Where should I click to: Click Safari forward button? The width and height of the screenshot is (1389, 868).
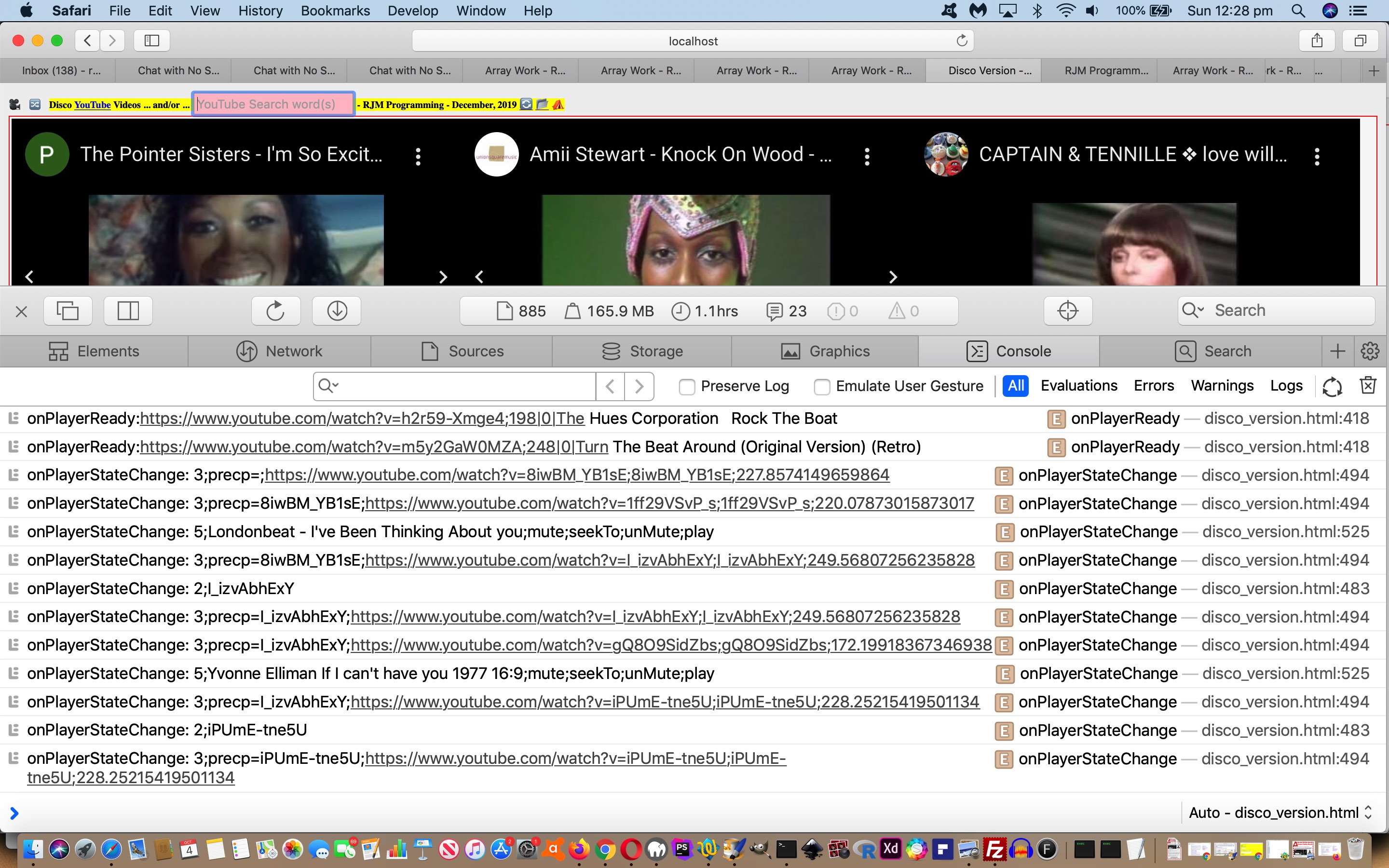[x=112, y=41]
